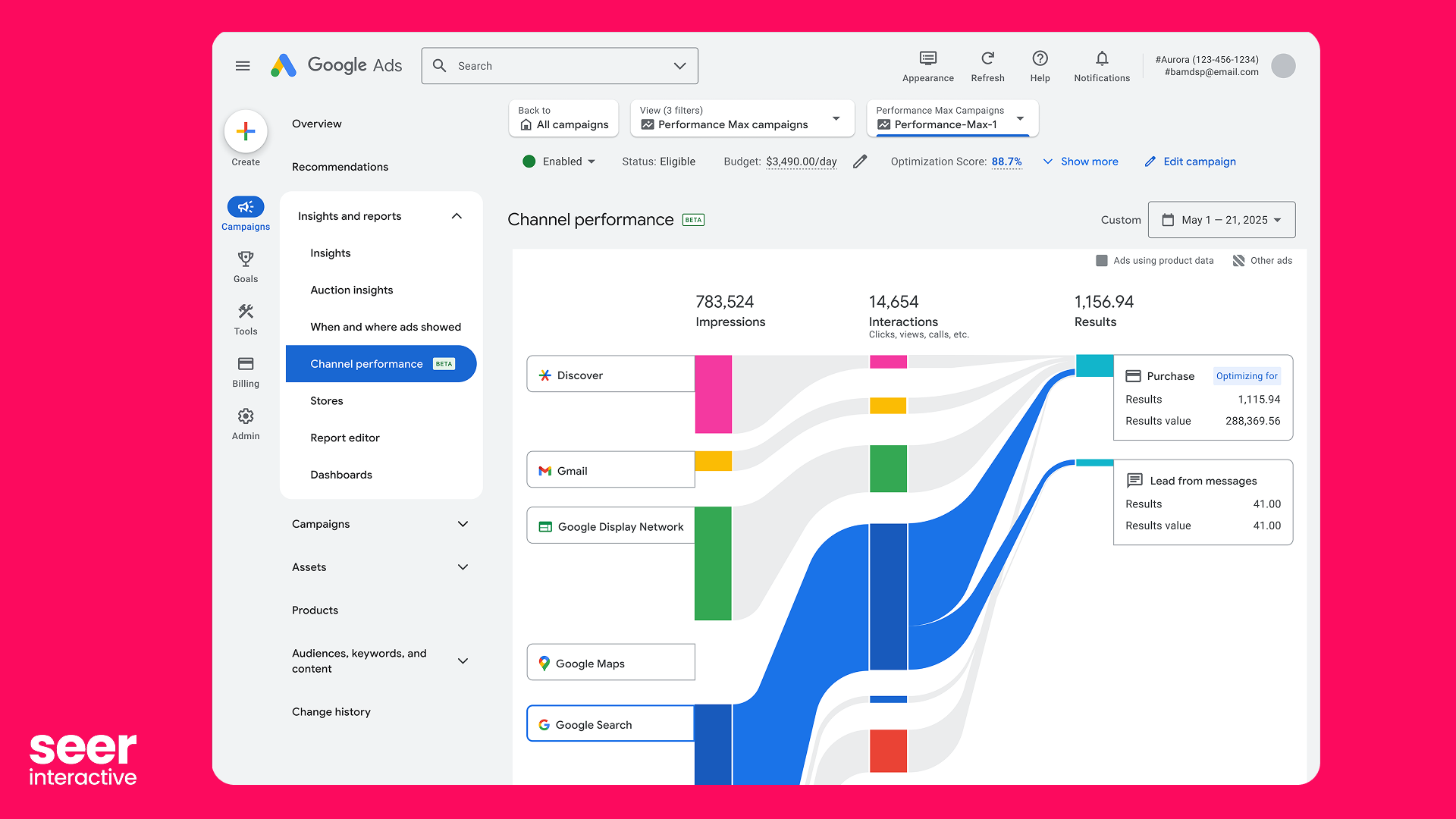Click the Refresh icon
This screenshot has width=1456, height=819.
(x=987, y=58)
